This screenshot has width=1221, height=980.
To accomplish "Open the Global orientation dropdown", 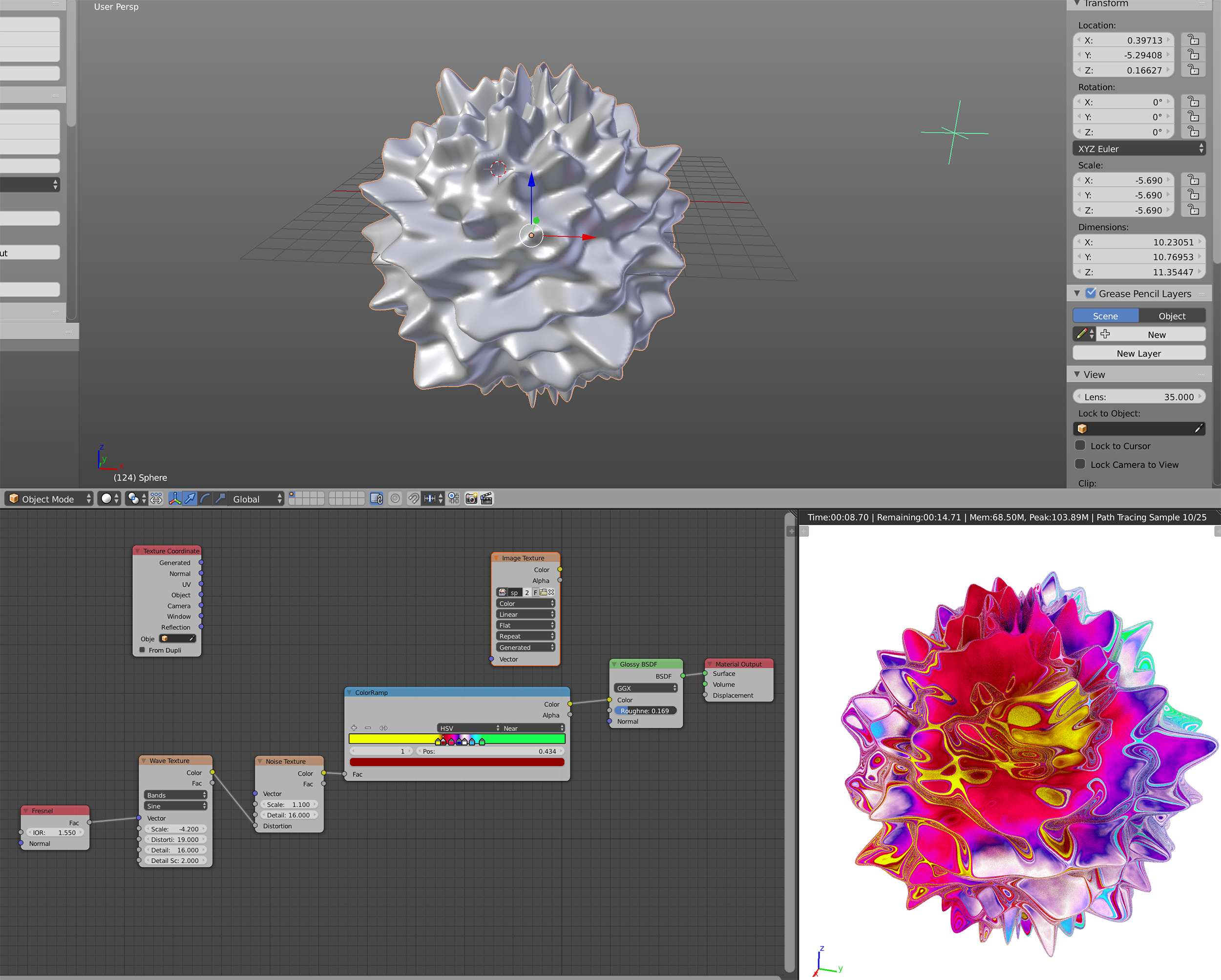I will point(256,498).
